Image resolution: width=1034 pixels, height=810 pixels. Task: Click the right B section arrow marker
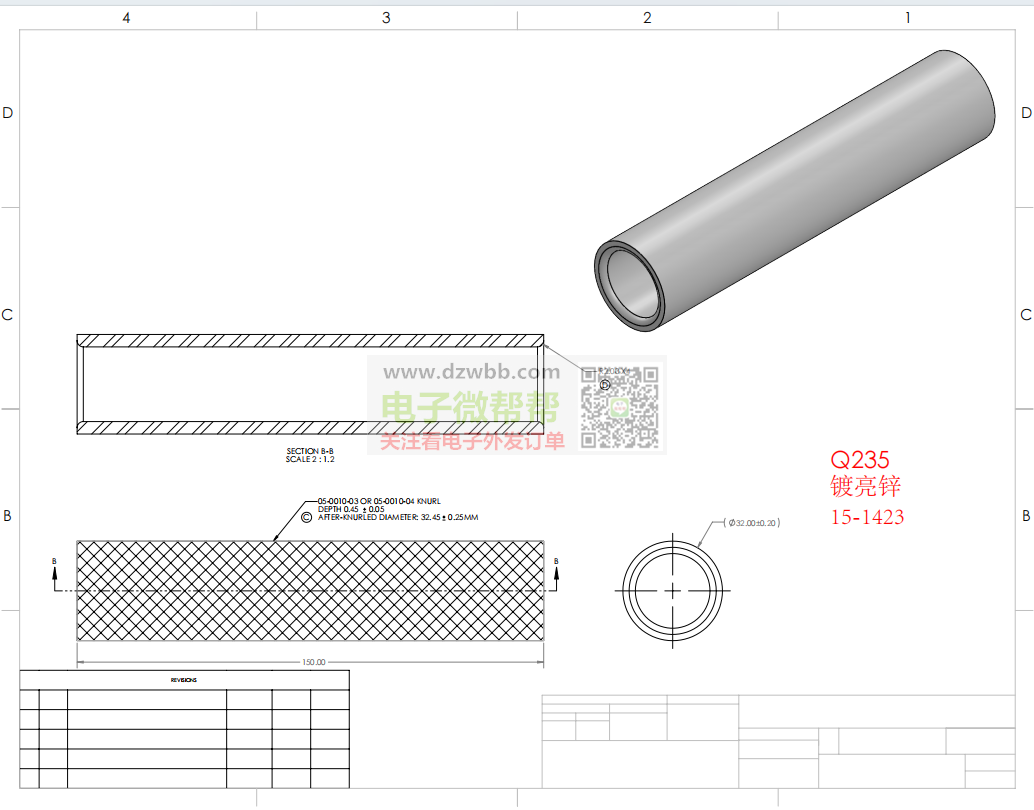556,567
